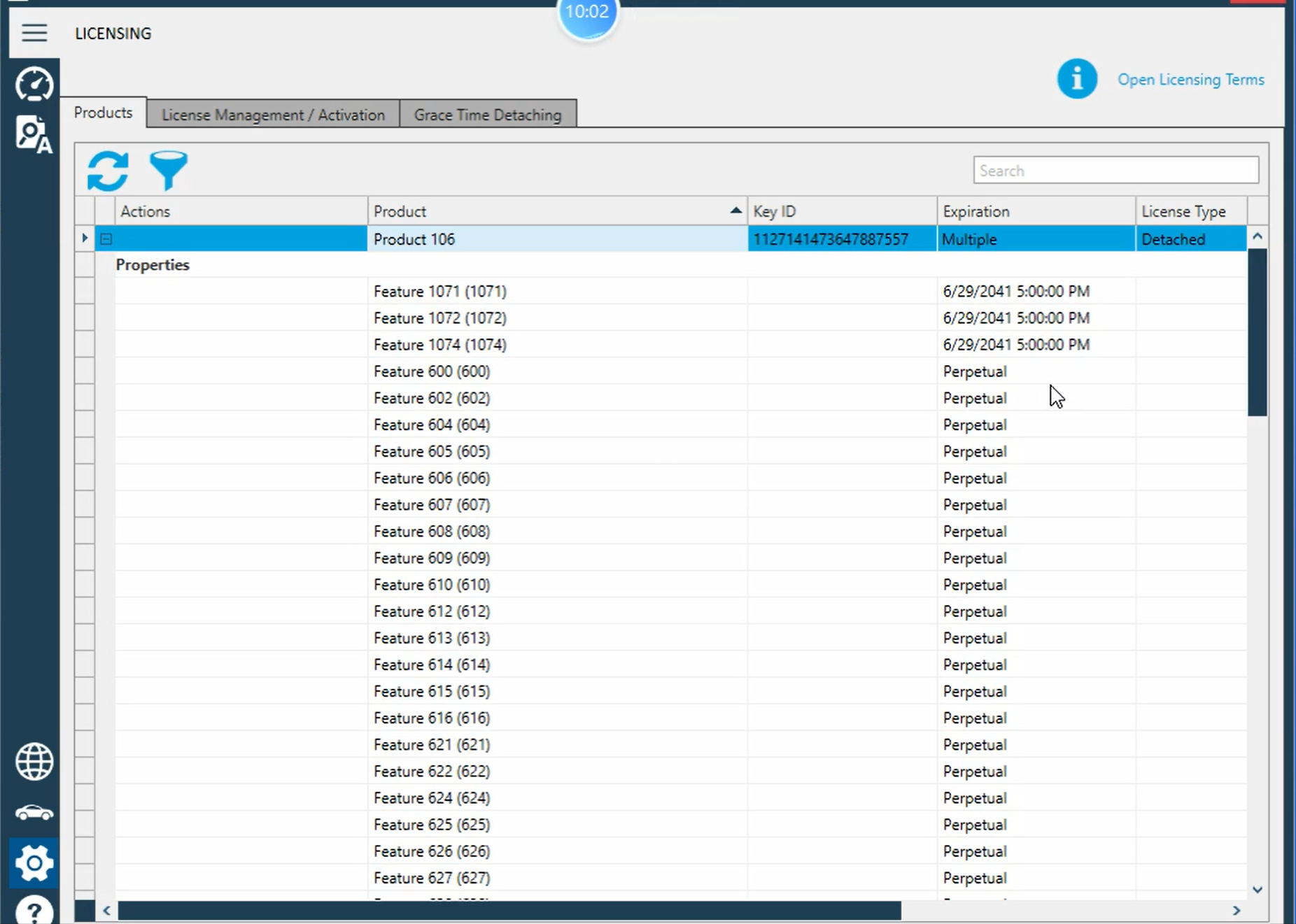Click the blue information circle icon
Image resolution: width=1296 pixels, height=924 pixels.
pyautogui.click(x=1077, y=78)
